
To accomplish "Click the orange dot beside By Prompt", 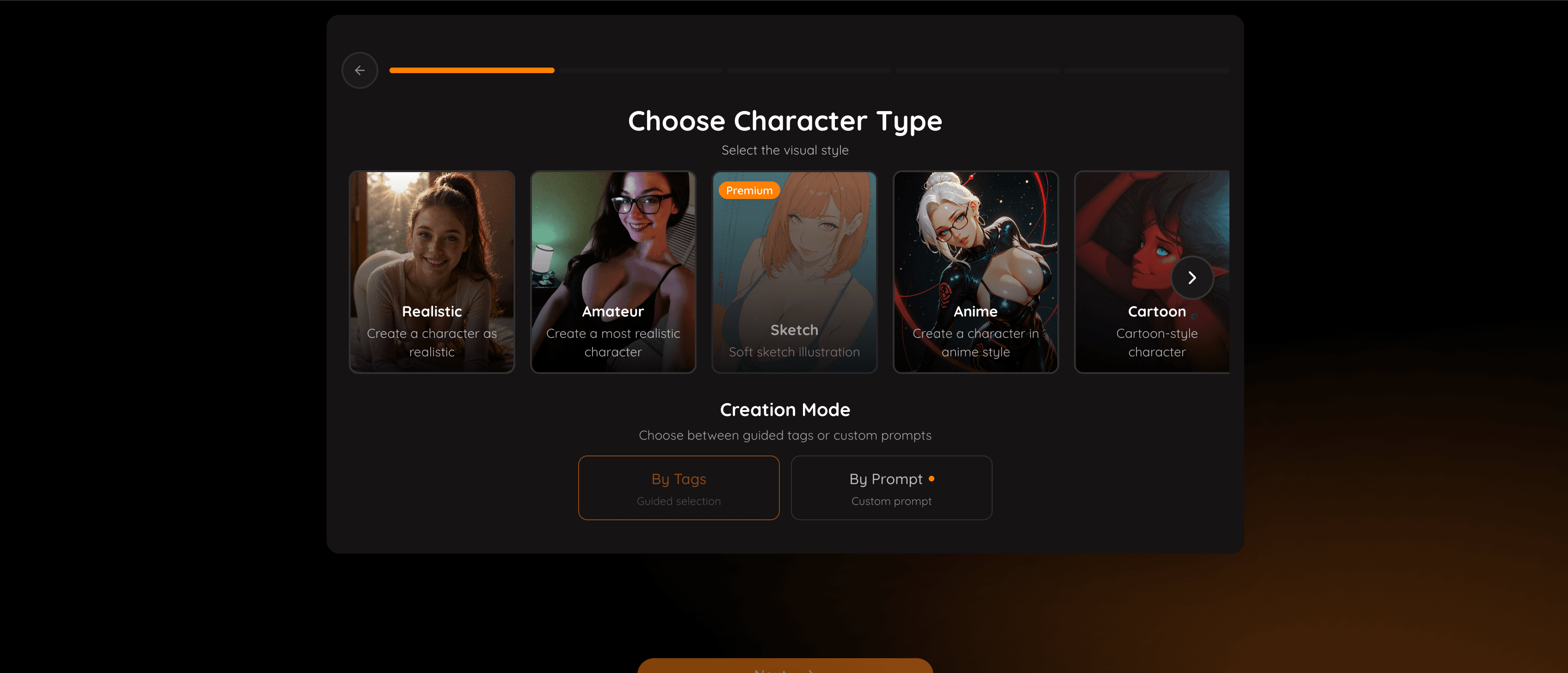I will click(931, 479).
